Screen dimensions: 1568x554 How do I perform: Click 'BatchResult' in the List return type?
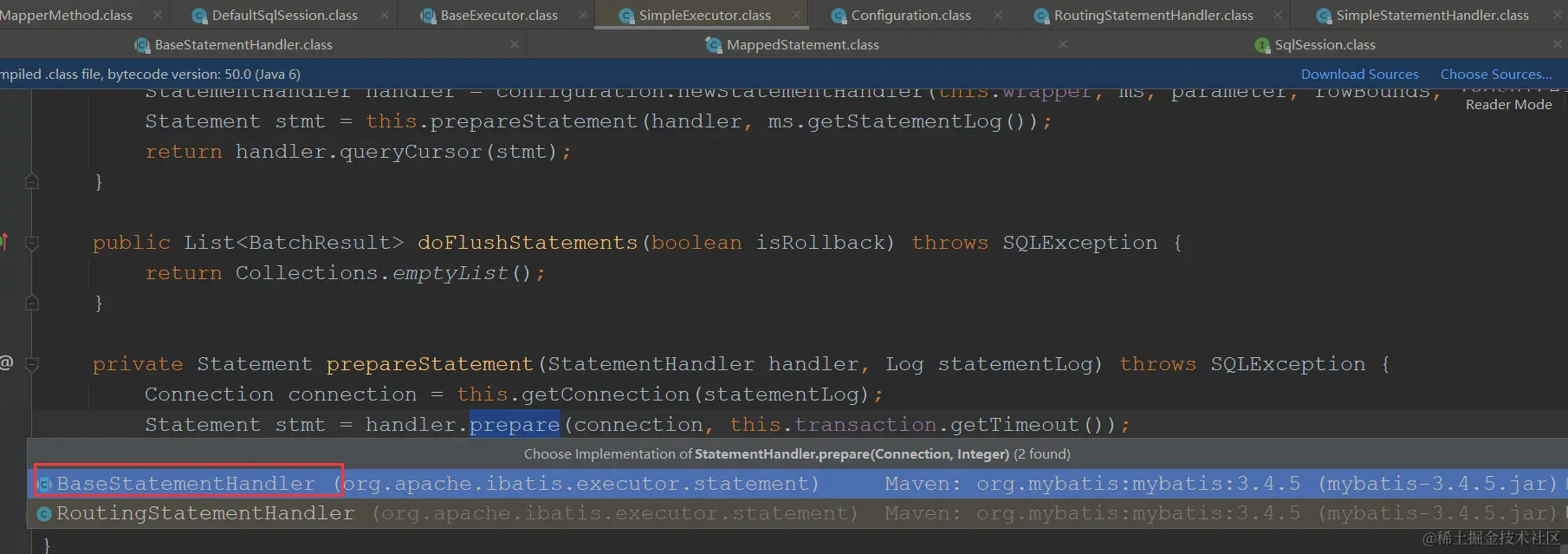(x=320, y=243)
